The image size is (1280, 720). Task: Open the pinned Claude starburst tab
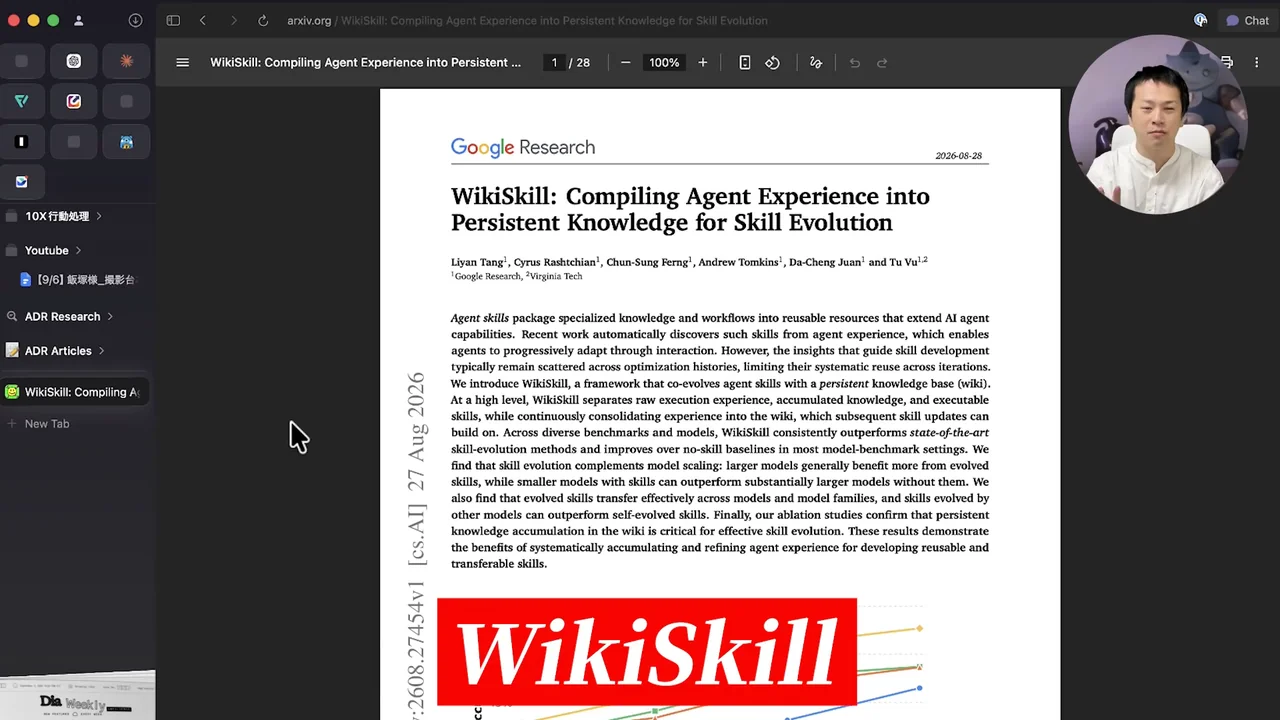click(x=126, y=61)
